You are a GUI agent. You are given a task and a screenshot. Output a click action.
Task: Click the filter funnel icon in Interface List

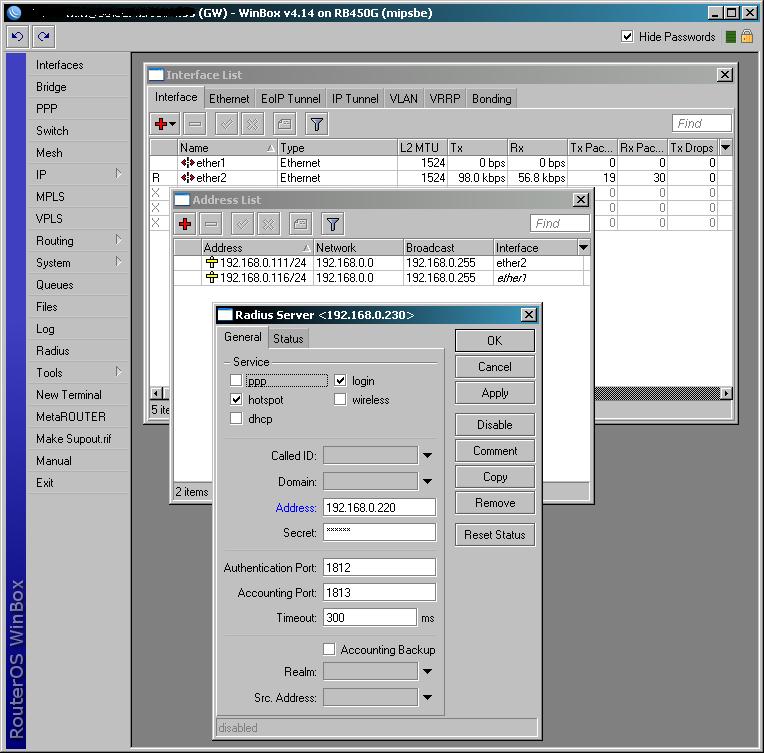(x=316, y=124)
